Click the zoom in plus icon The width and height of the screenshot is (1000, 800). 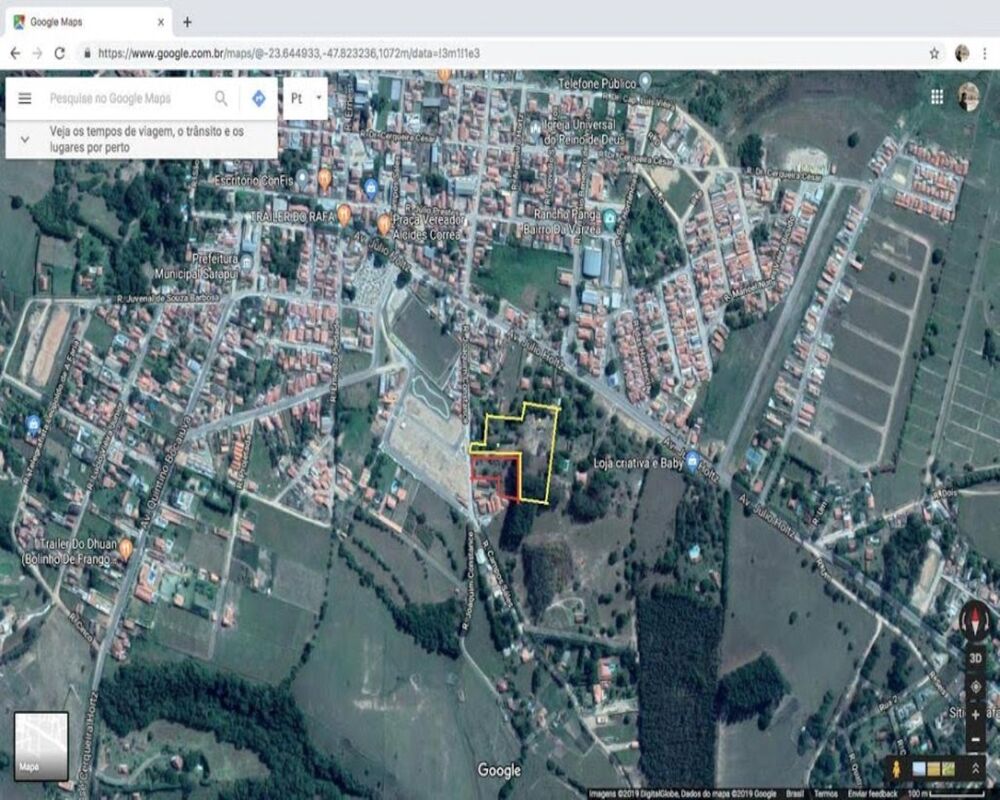click(x=975, y=712)
